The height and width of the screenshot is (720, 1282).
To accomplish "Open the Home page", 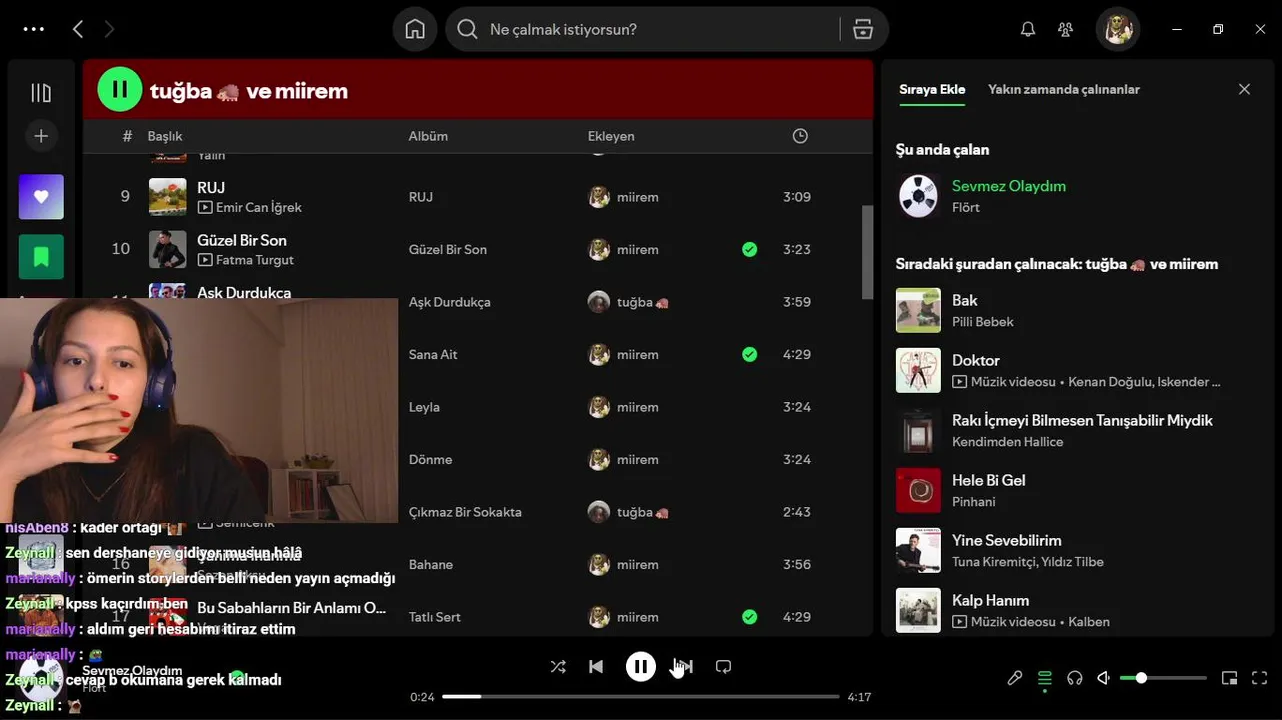I will (415, 29).
